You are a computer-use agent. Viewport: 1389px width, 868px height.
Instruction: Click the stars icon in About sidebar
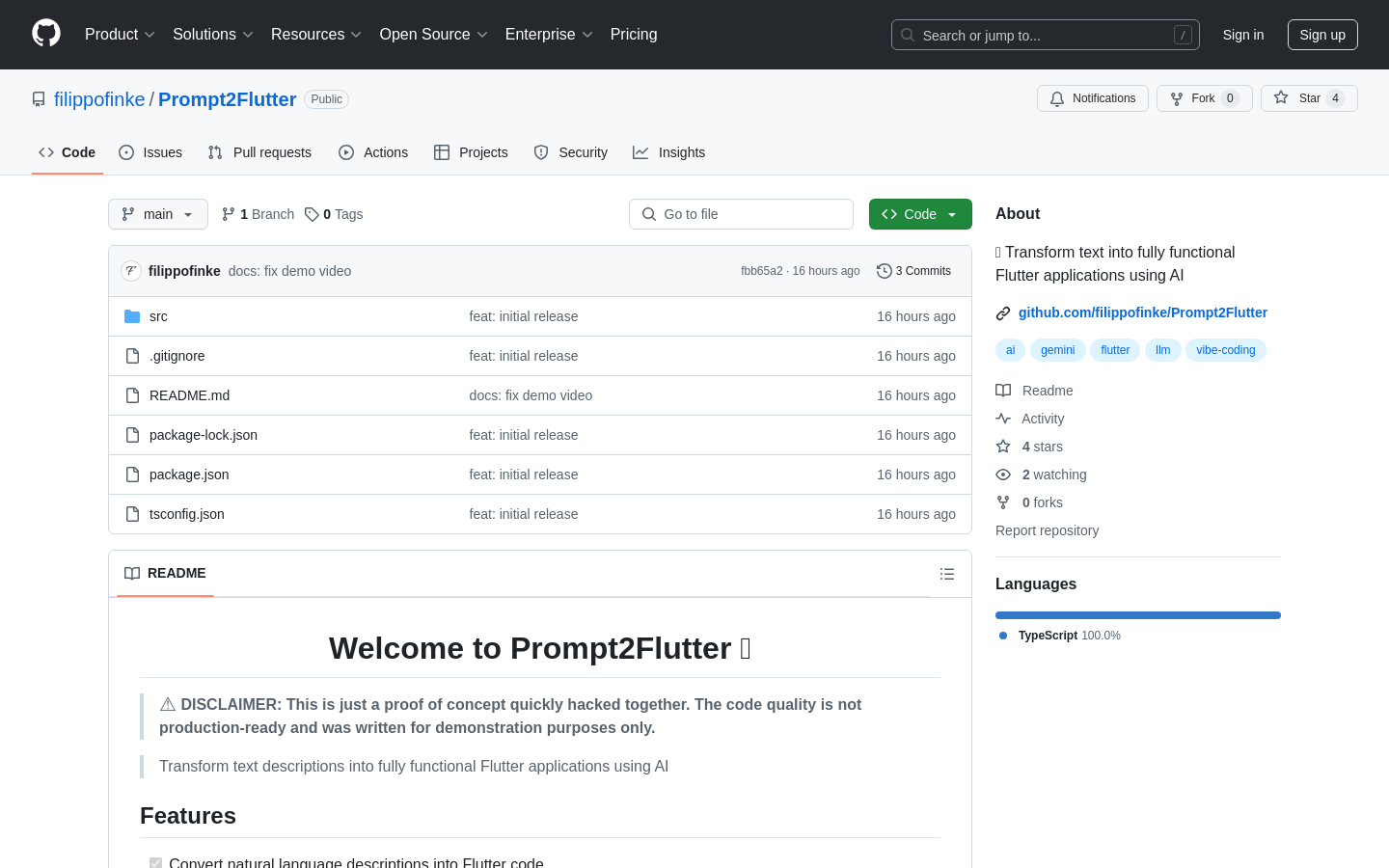1003,447
